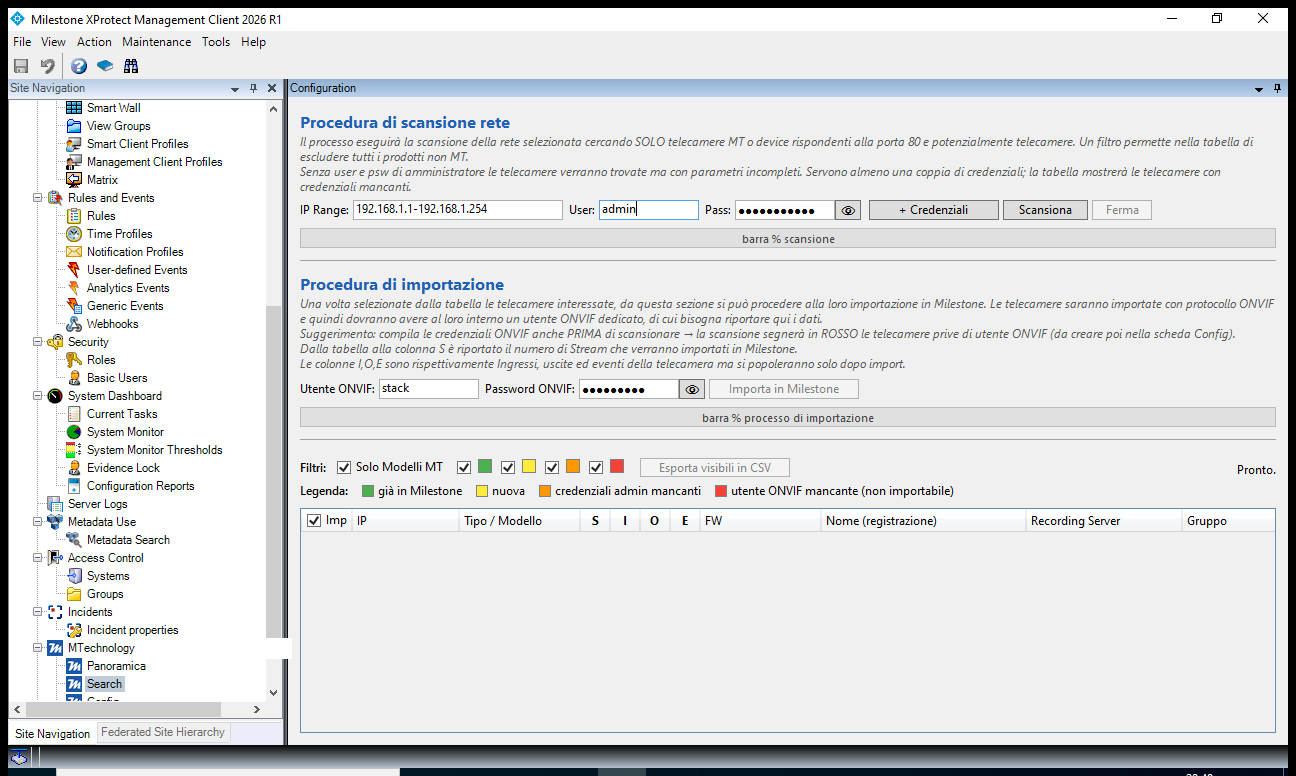Click the Time Profiles clock icon
Image resolution: width=1296 pixels, height=776 pixels.
click(x=74, y=234)
